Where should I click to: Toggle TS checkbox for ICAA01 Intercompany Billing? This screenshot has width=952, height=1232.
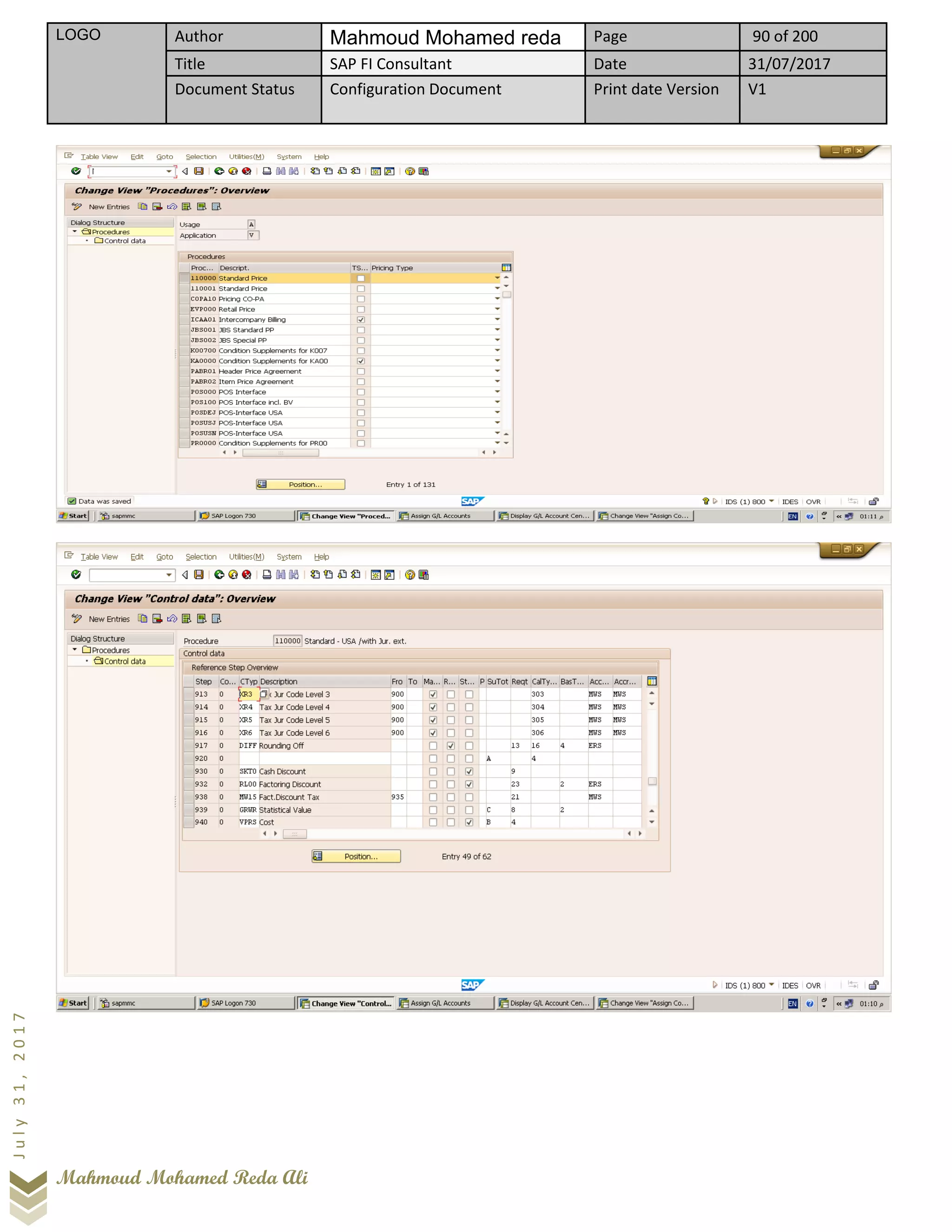[x=361, y=319]
